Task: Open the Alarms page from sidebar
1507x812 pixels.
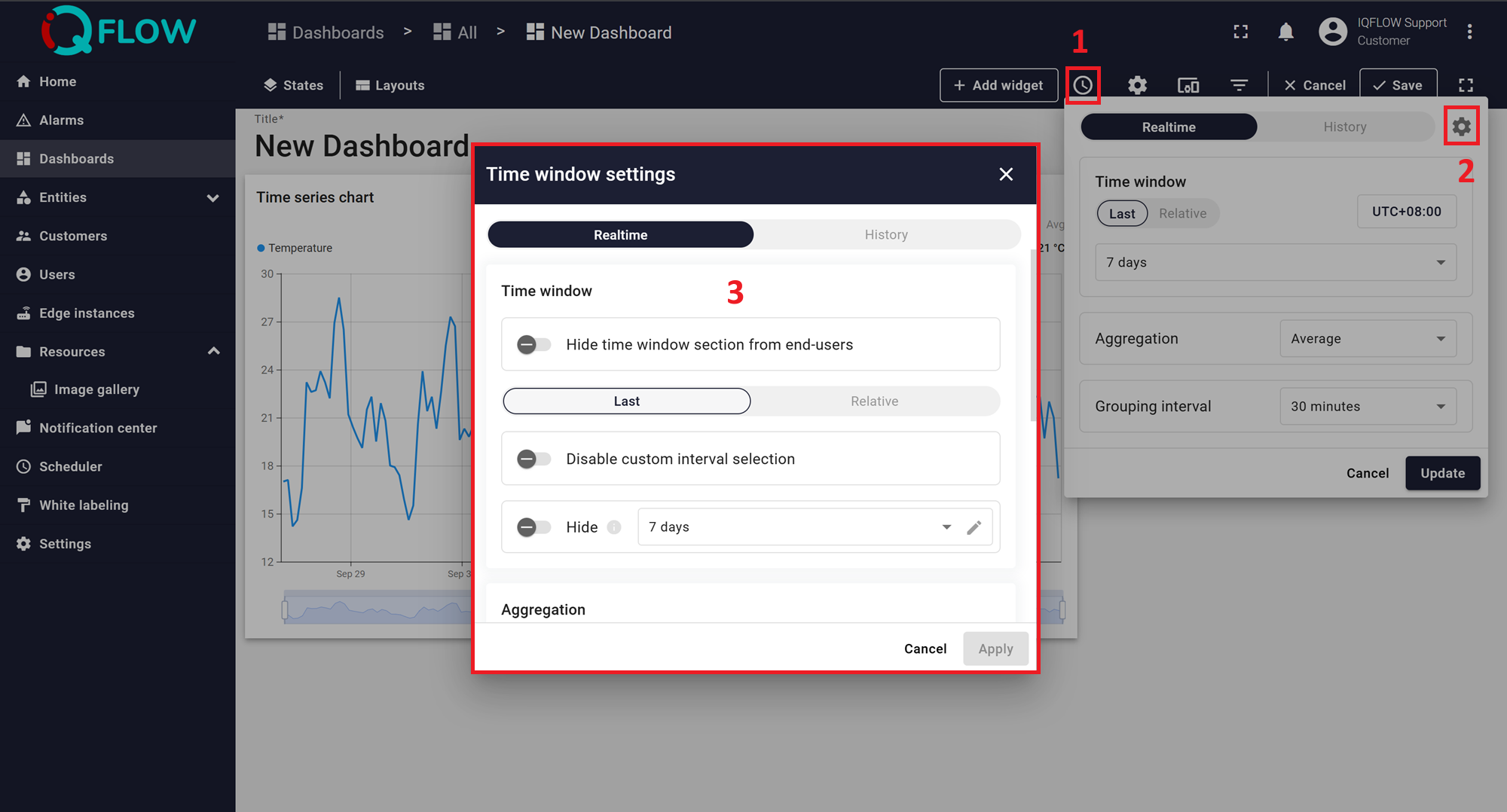Action: click(x=62, y=120)
